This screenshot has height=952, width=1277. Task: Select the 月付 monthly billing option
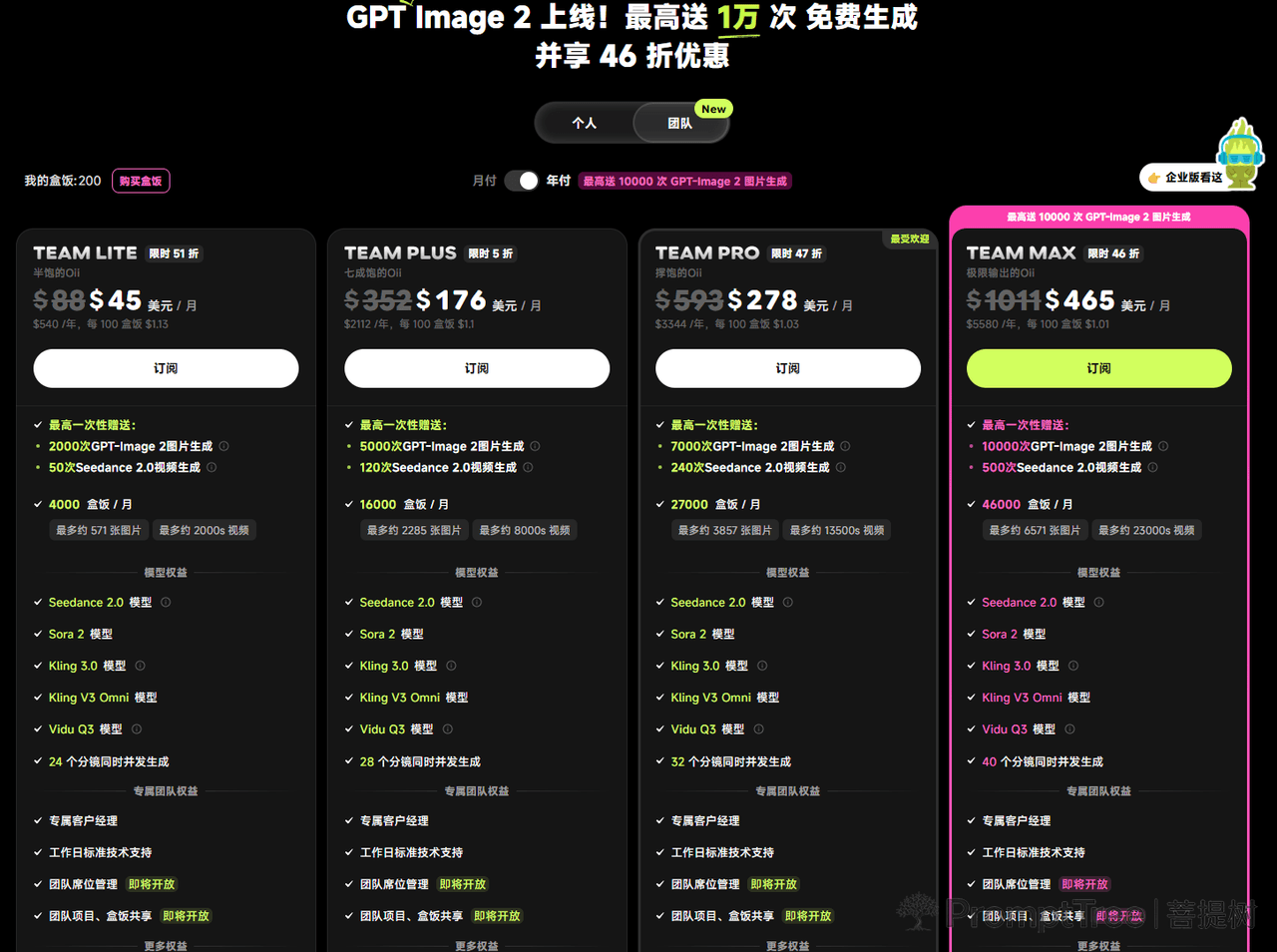[x=484, y=181]
